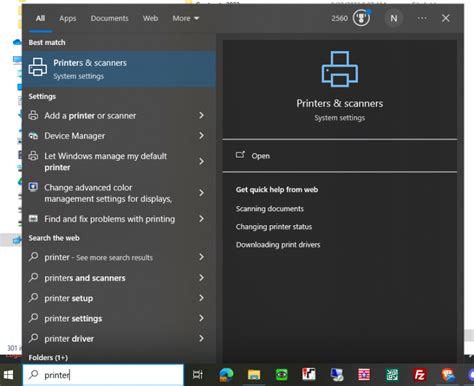Click the rewards trophy icon
Screen dimensions: 474x386
(361, 18)
